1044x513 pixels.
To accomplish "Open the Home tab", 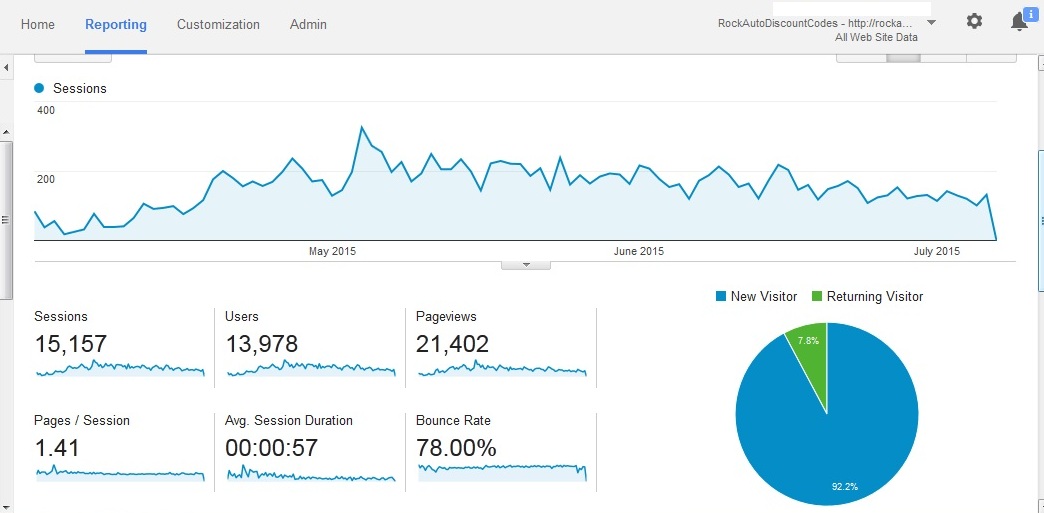I will tap(38, 25).
